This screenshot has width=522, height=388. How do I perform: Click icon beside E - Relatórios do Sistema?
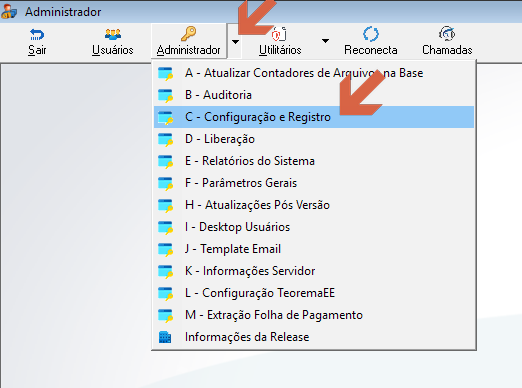[166, 161]
